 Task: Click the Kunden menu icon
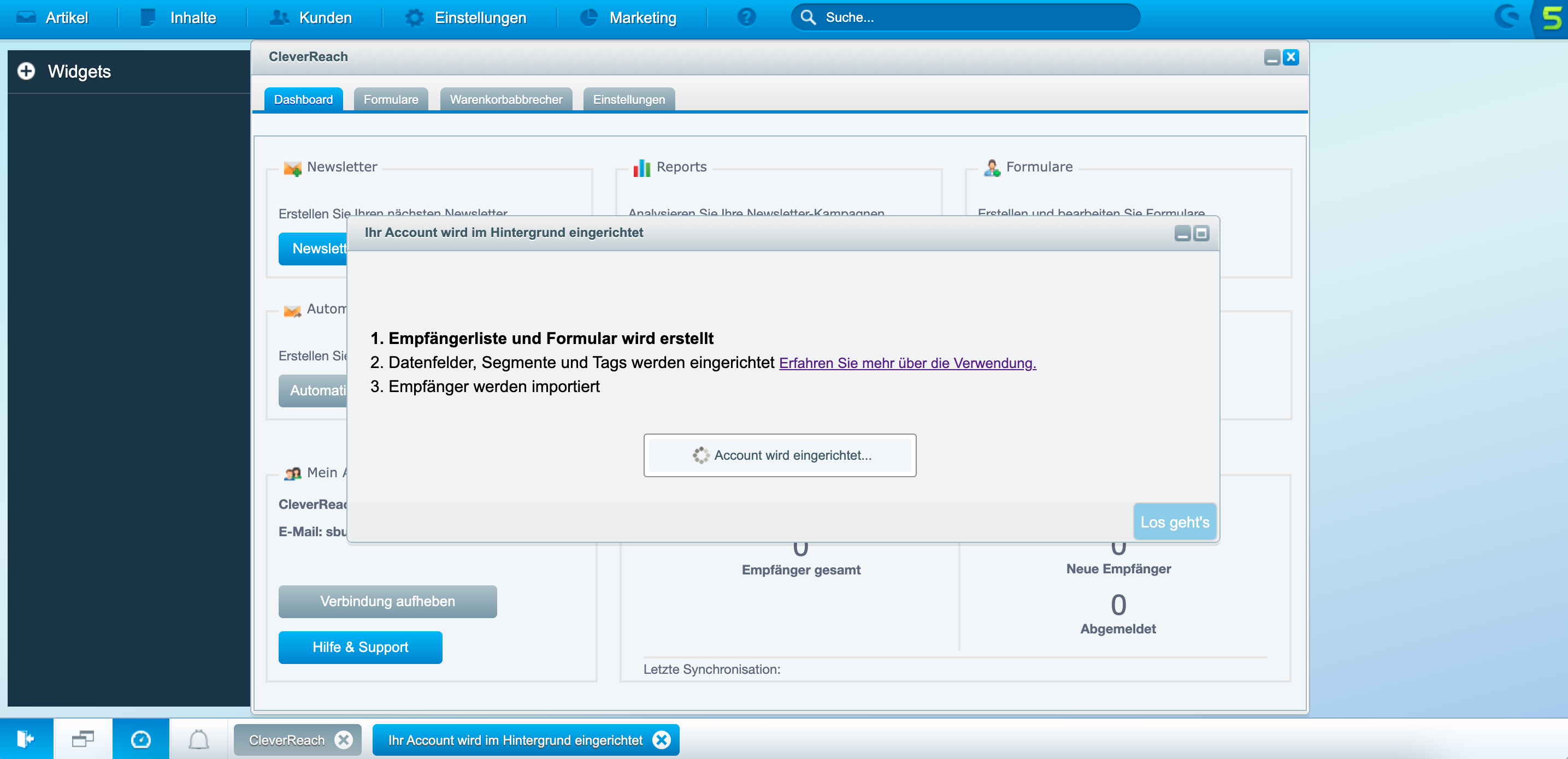279,17
